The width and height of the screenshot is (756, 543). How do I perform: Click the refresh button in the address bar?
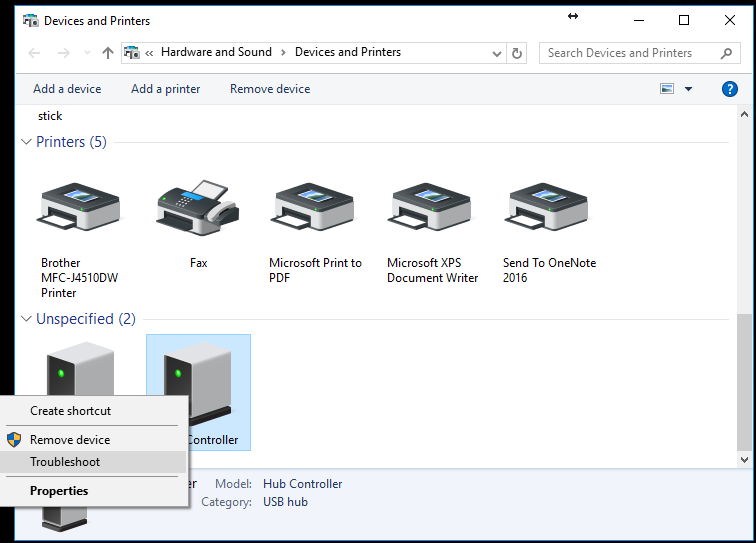[x=516, y=53]
